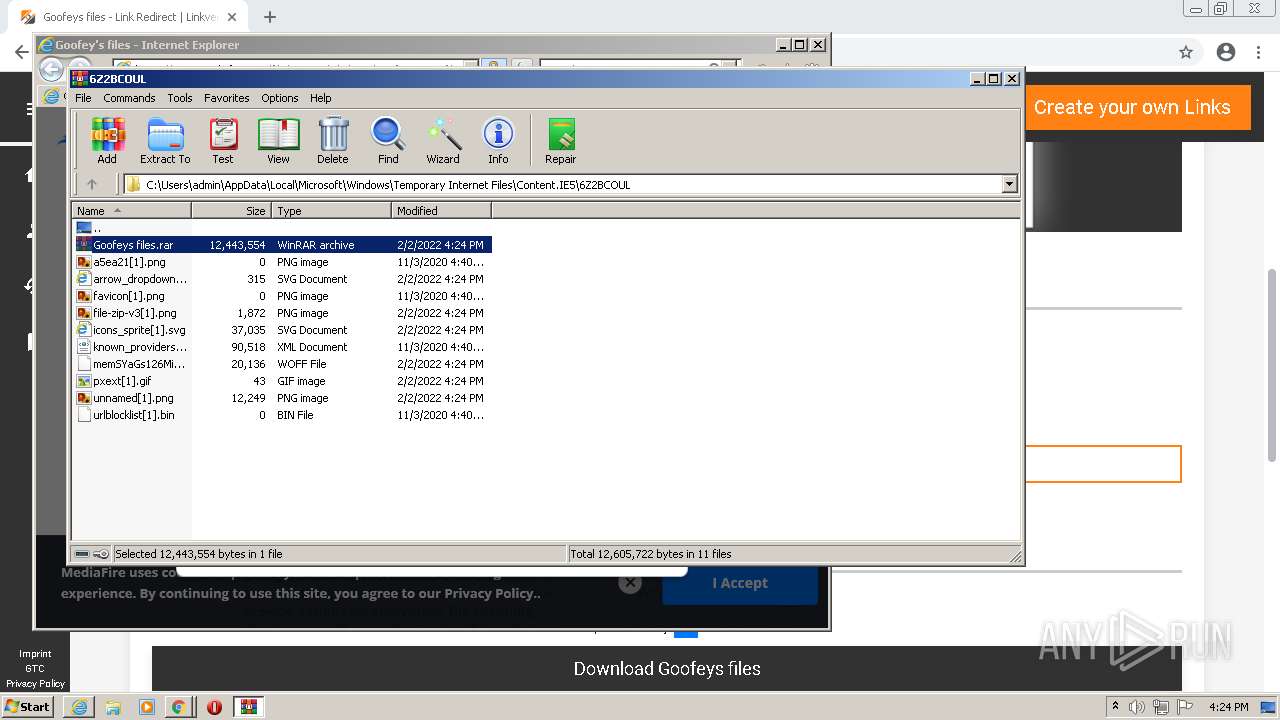Click Imprint link in sidebar
The image size is (1280, 720).
(35, 654)
